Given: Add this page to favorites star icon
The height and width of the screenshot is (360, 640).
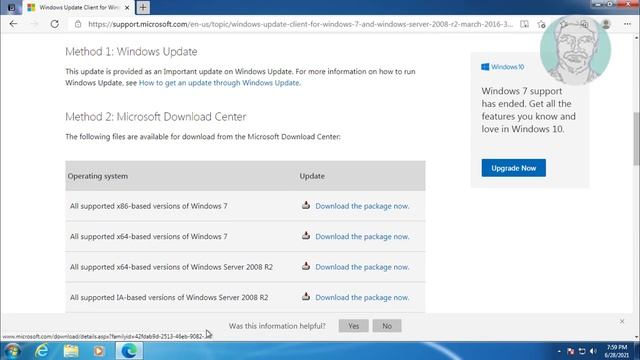Looking at the screenshot, I should 541,24.
